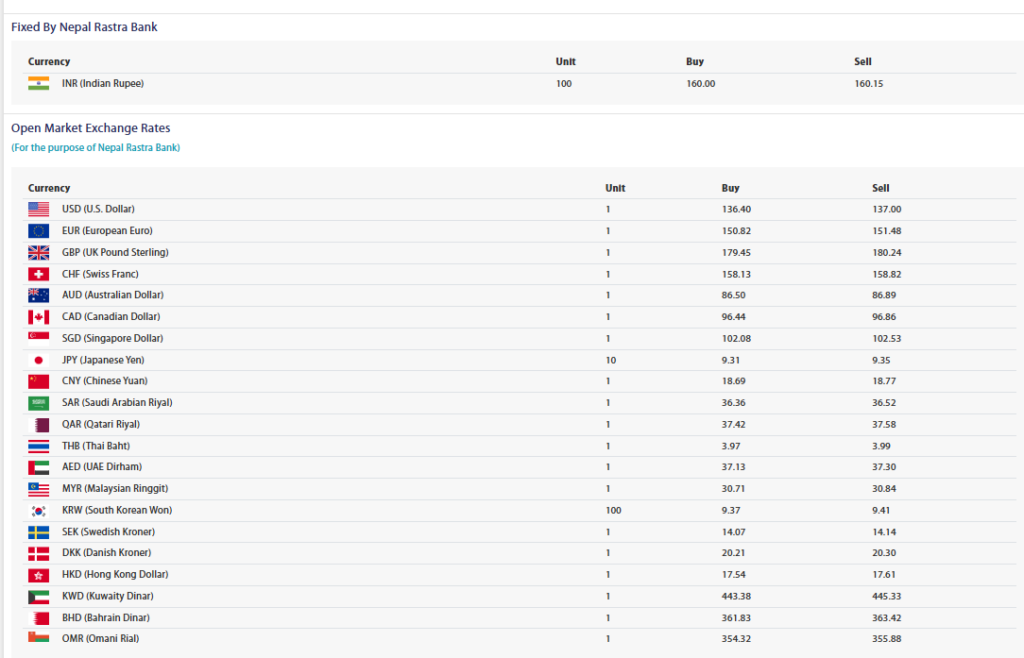Click the Chinese flag beside CNY
This screenshot has width=1024, height=658.
pyautogui.click(x=39, y=381)
